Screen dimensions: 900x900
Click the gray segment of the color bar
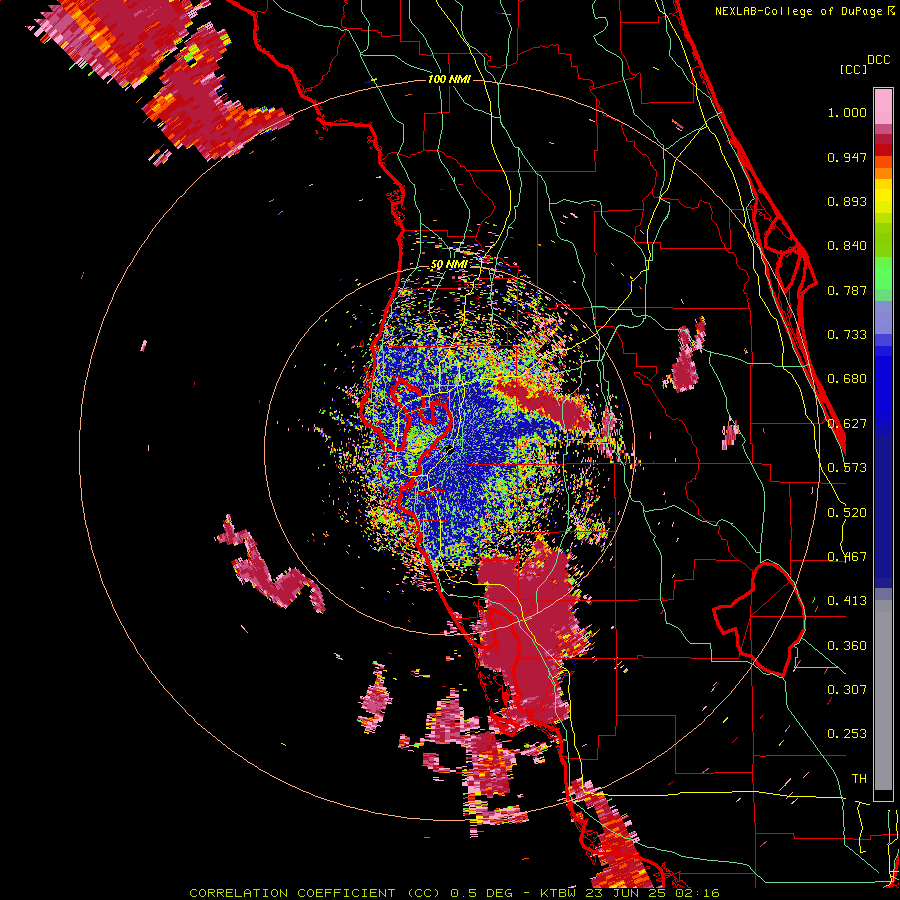tap(883, 695)
